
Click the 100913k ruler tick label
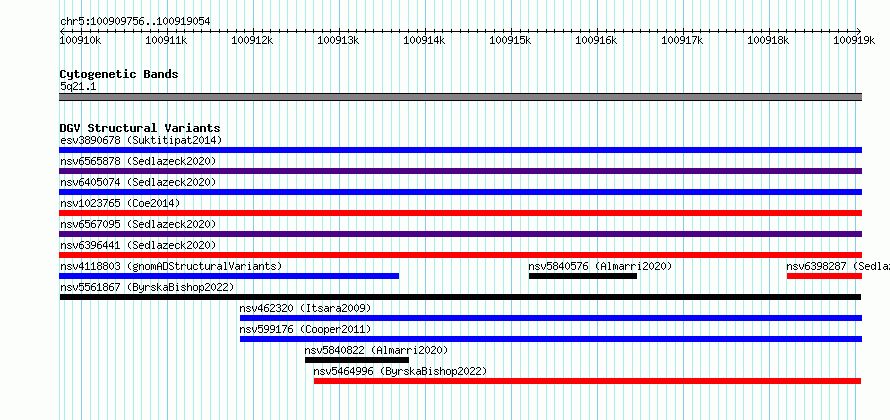coord(338,40)
